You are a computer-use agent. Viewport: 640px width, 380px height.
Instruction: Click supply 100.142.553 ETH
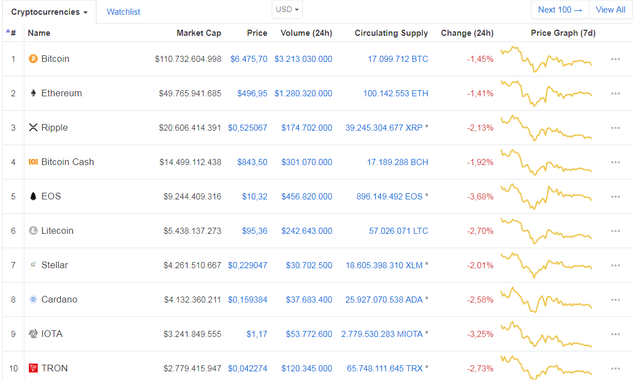[x=396, y=93]
